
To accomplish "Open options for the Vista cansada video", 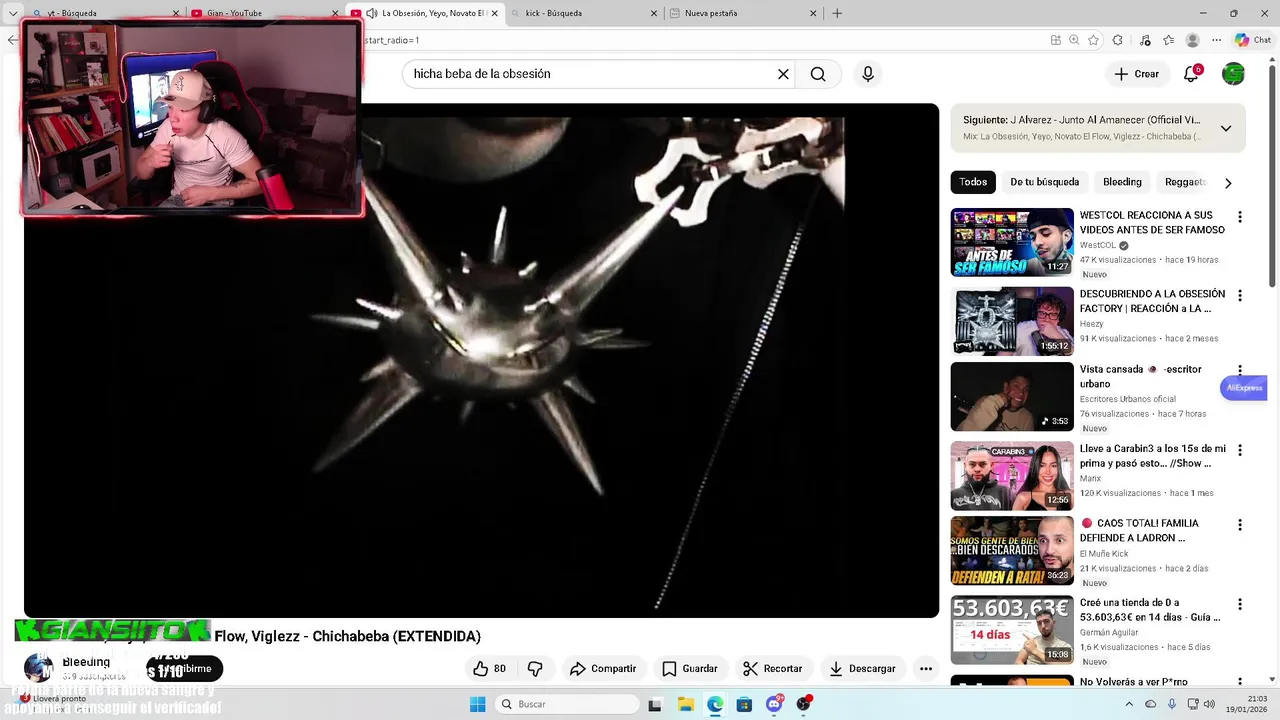I will coord(1240,371).
